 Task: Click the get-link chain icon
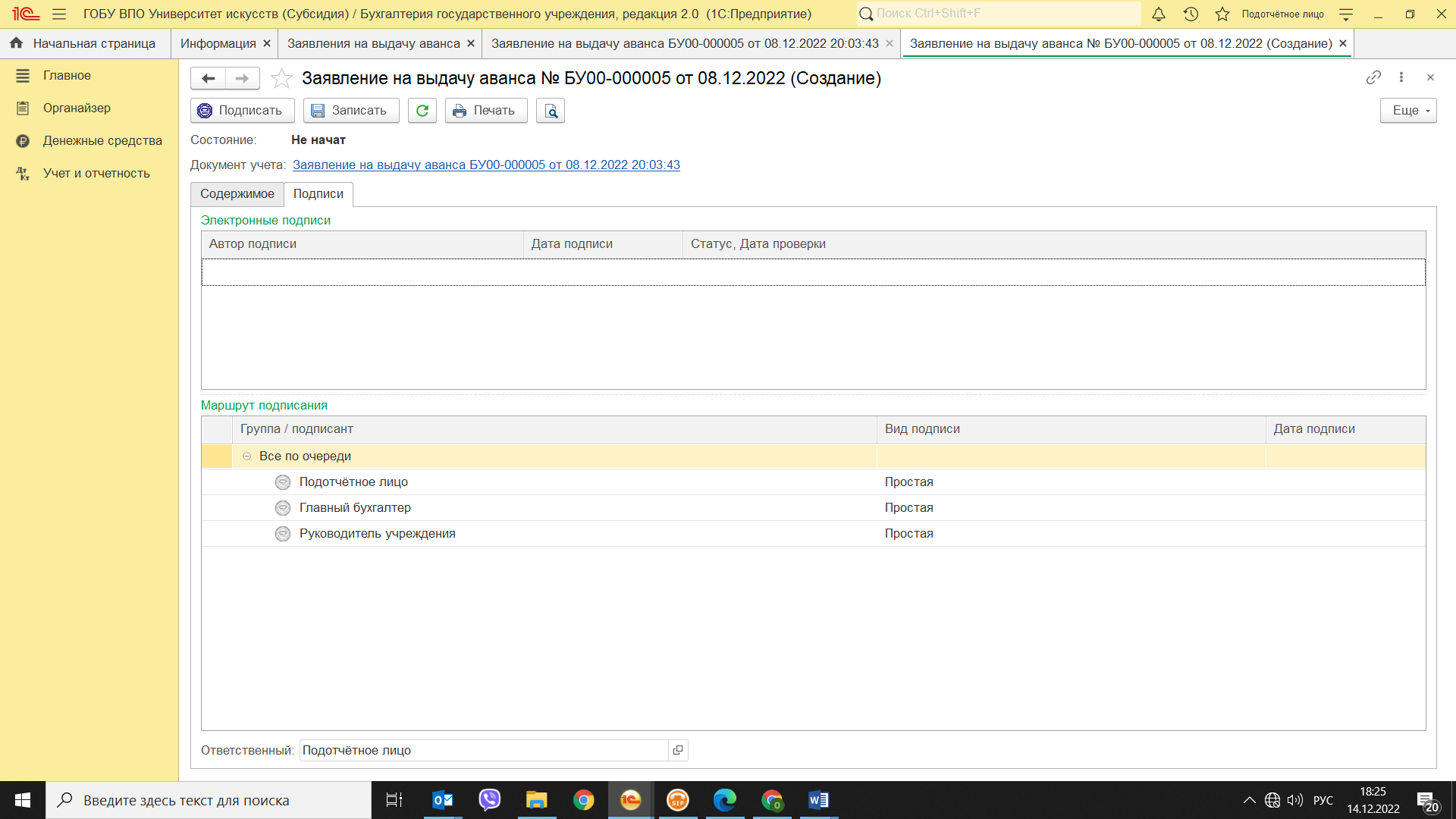[x=1373, y=77]
